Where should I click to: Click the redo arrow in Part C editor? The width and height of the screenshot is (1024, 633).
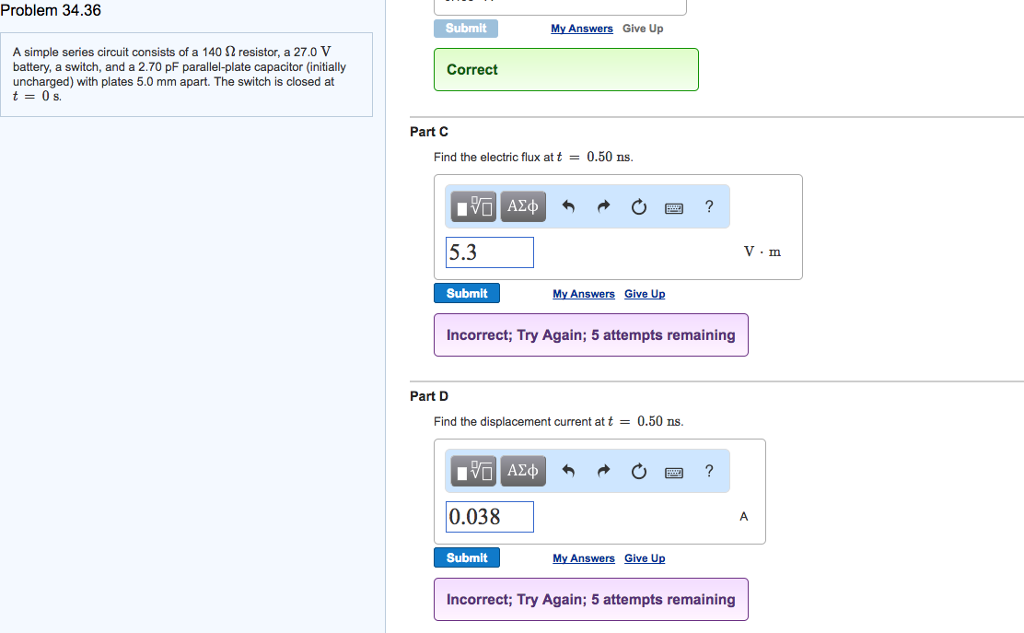603,206
